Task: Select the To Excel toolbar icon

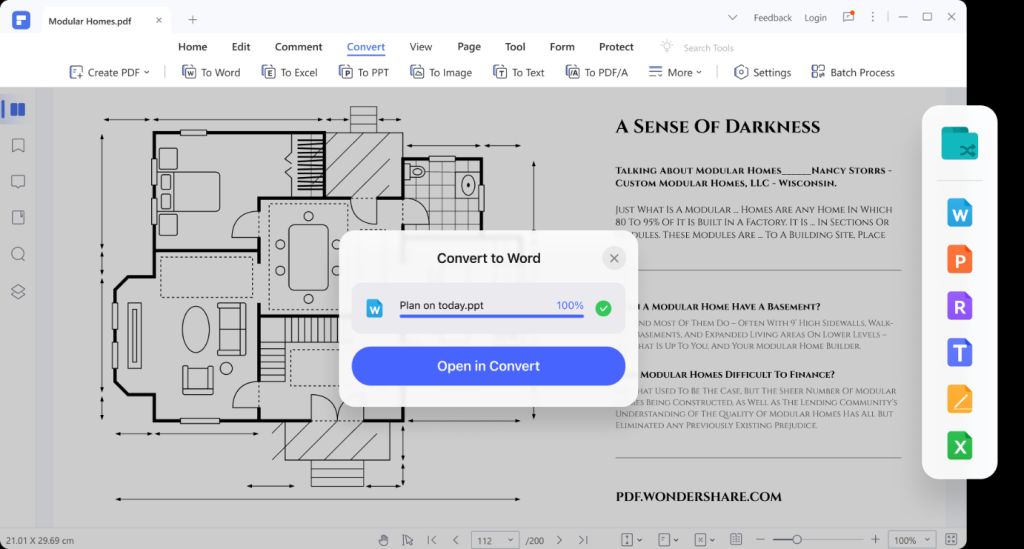Action: [x=268, y=72]
